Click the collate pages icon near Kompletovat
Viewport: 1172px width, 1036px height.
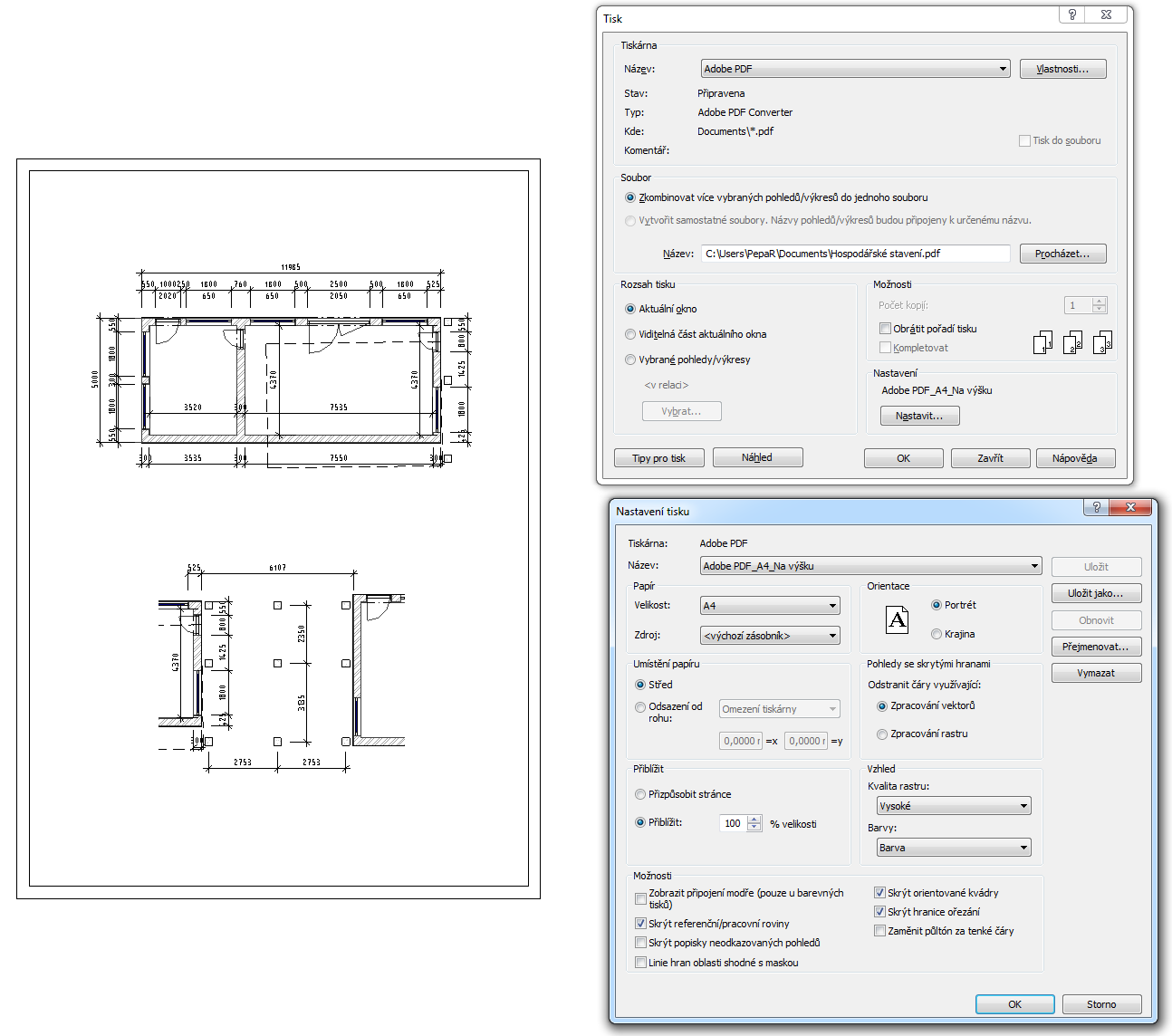click(x=1072, y=342)
